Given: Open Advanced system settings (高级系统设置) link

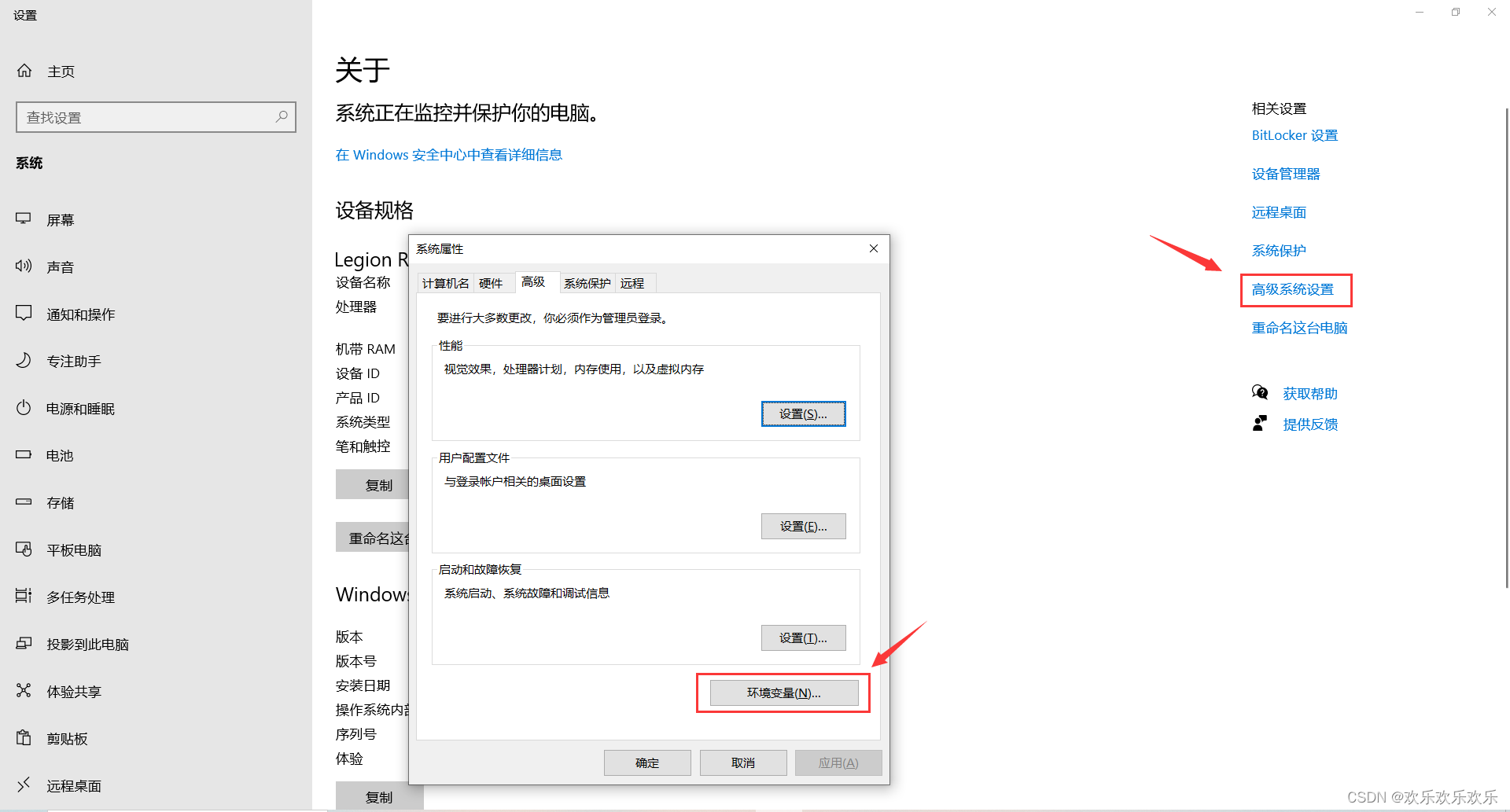Looking at the screenshot, I should click(x=1293, y=289).
